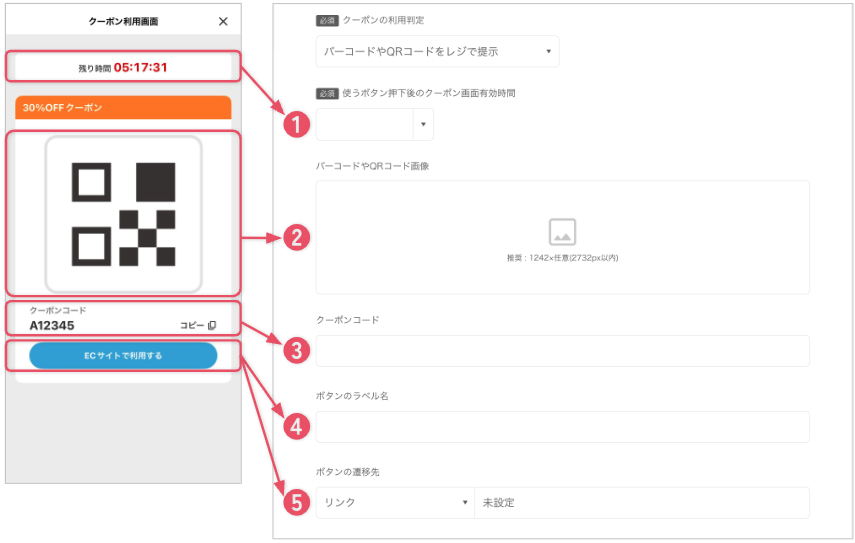
Task: Click the 必須 badge beside クーポンの利用判定
Action: click(327, 21)
